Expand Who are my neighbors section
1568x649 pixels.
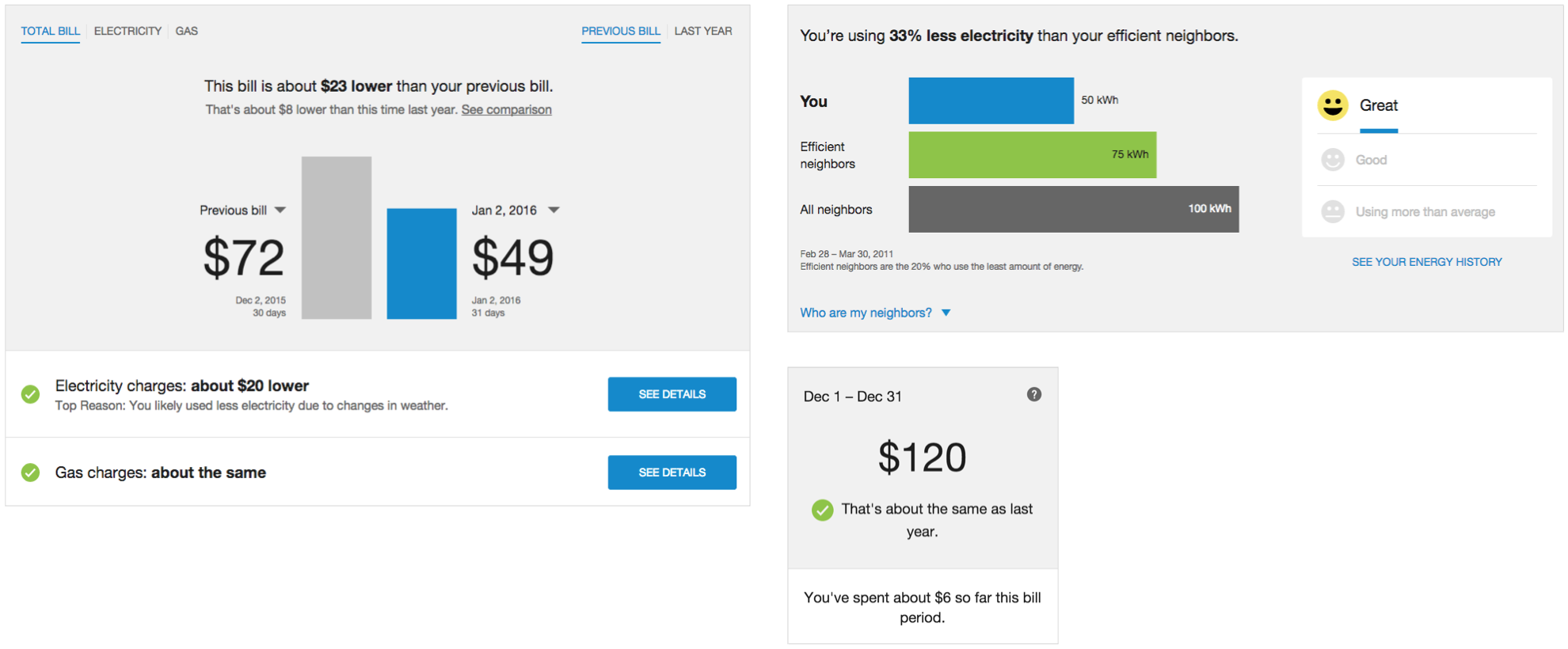point(874,313)
